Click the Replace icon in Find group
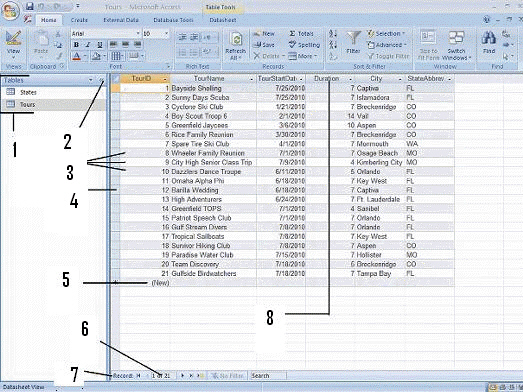The width and height of the screenshot is (523, 392). click(506, 34)
